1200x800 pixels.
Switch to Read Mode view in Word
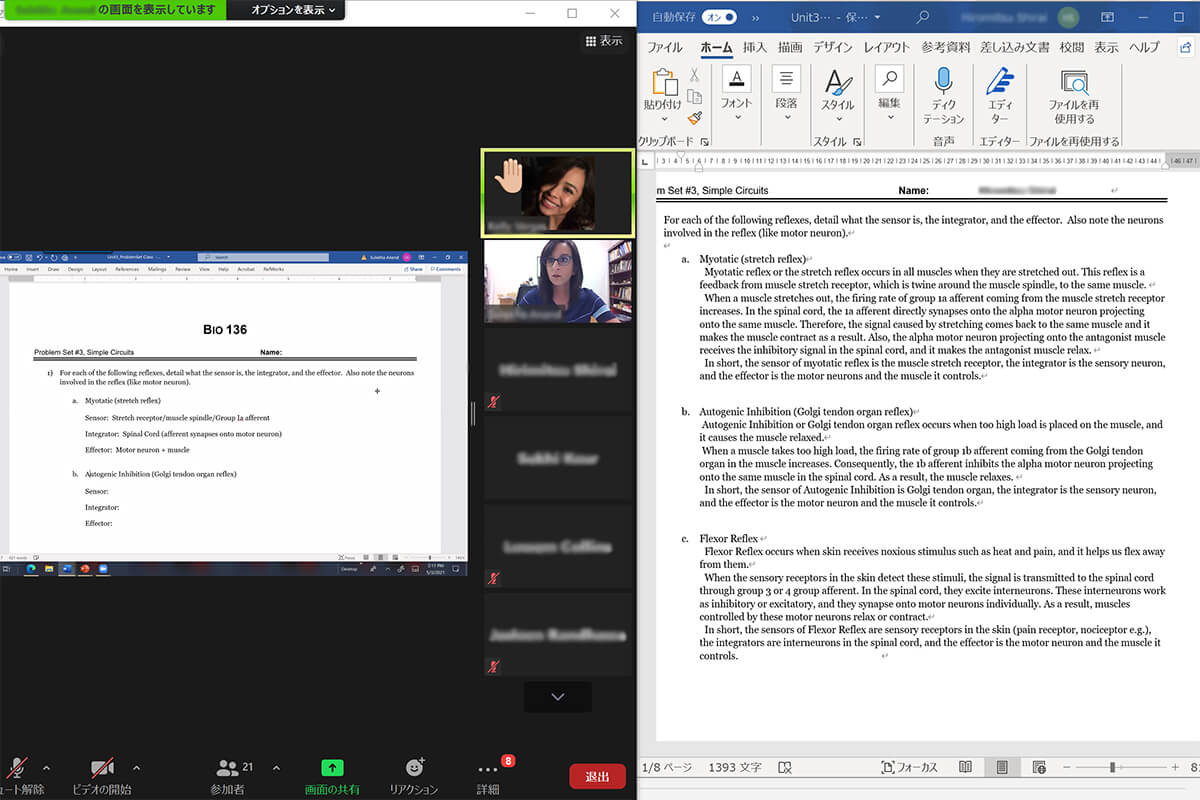click(x=965, y=767)
